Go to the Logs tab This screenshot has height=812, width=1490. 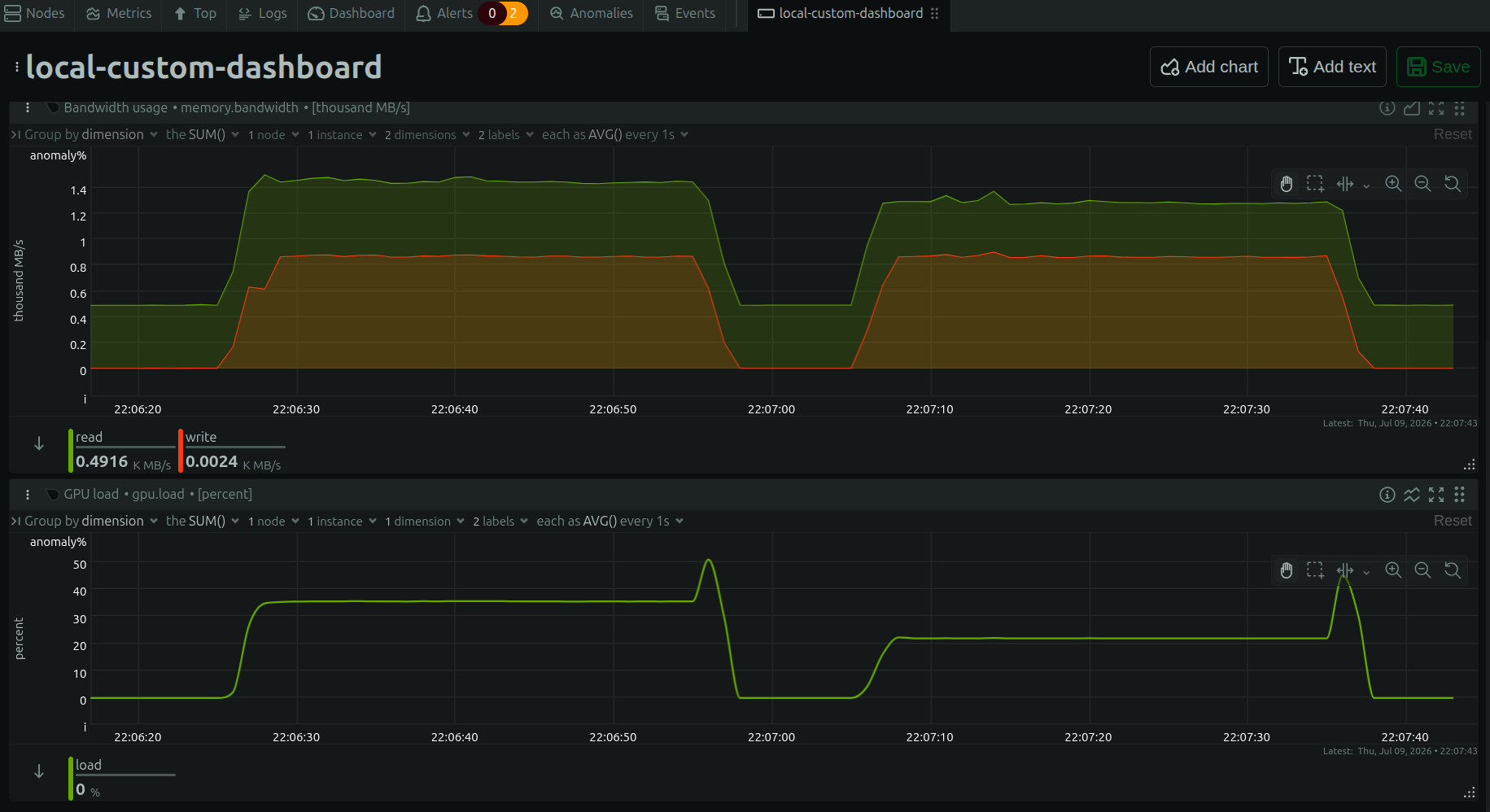pos(262,13)
